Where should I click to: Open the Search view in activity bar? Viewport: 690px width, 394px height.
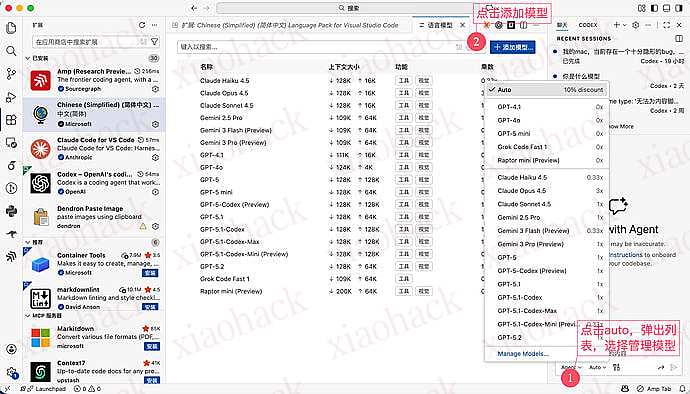coord(11,51)
